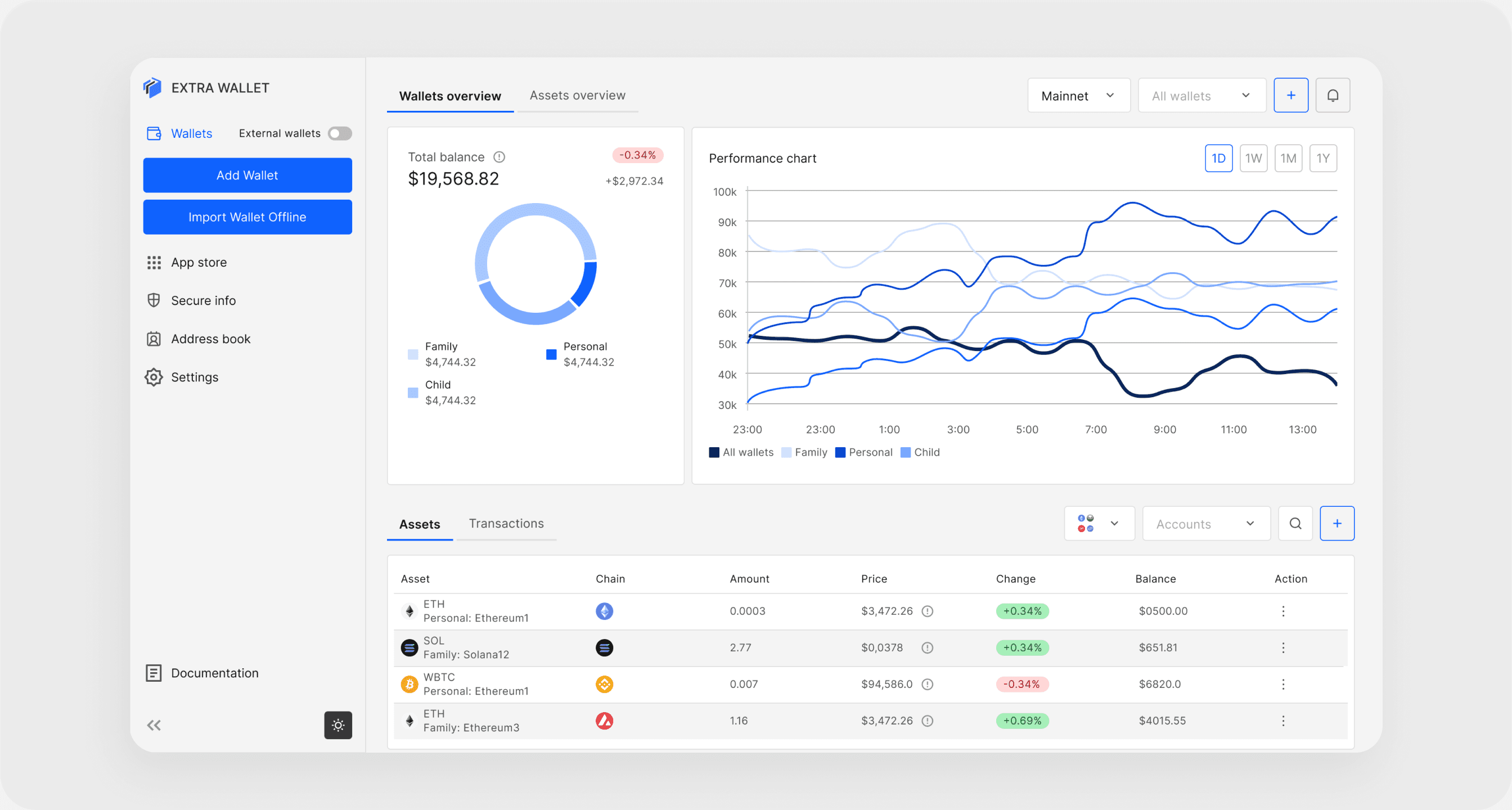Click the plus icon next to All wallets

(1291, 95)
